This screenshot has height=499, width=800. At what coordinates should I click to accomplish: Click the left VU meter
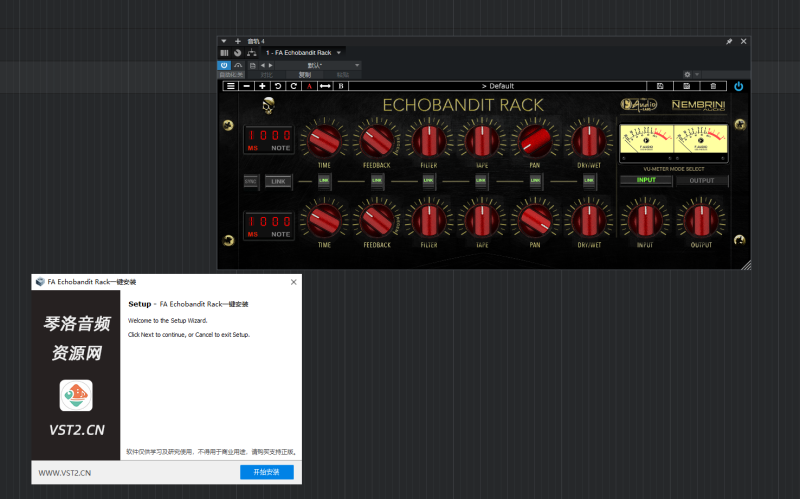click(646, 139)
